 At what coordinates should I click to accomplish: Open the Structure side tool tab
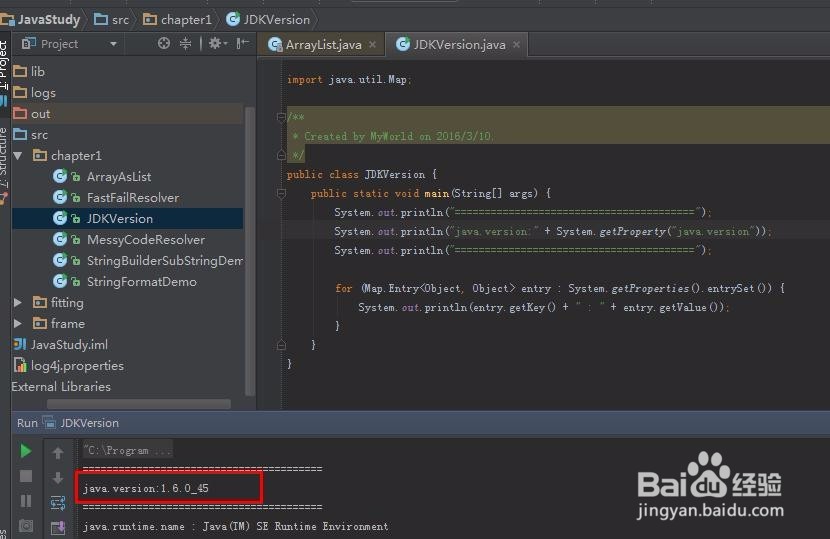(x=4, y=158)
